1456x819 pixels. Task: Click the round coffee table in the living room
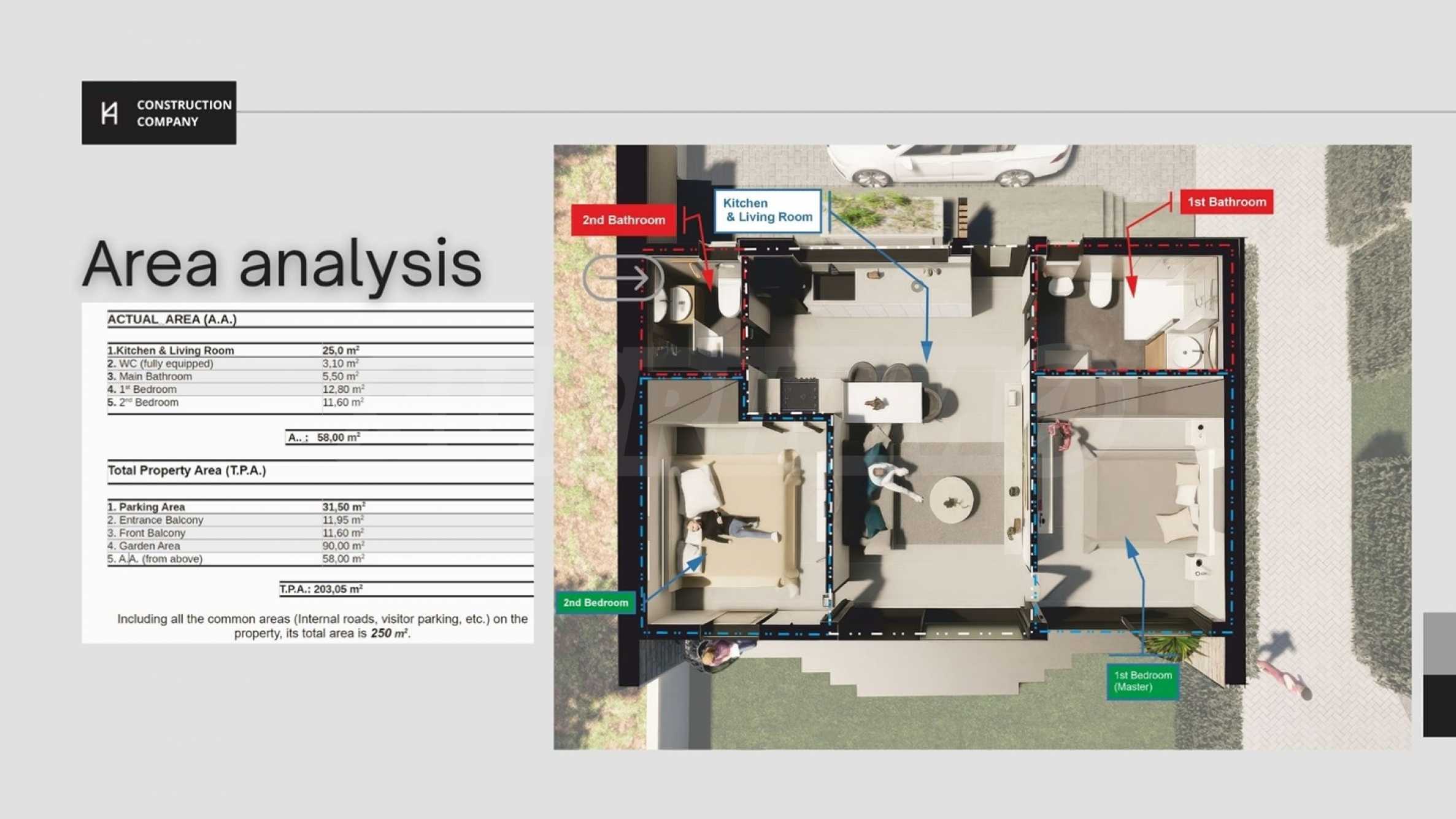pos(953,499)
